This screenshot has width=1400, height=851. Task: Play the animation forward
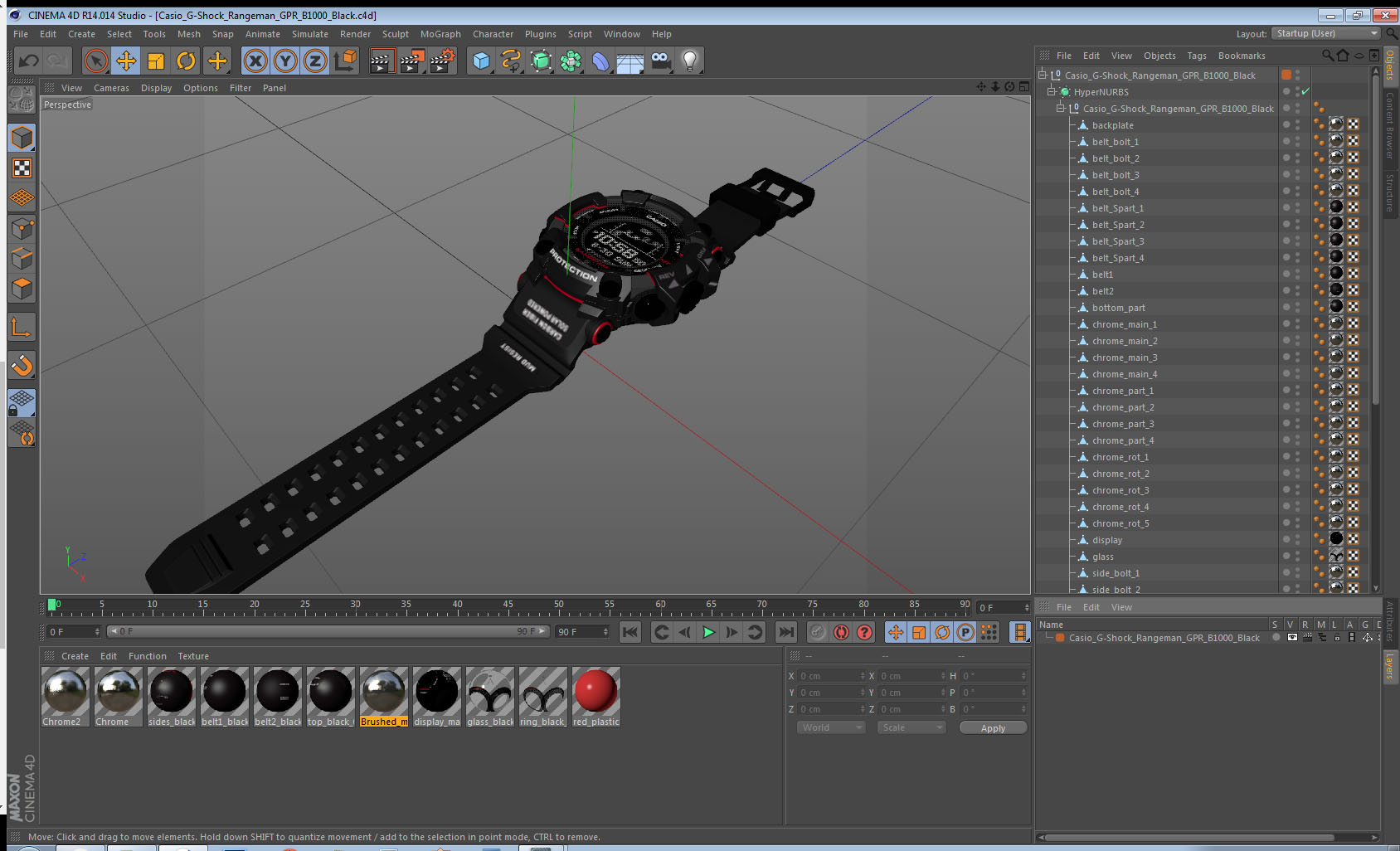point(708,632)
